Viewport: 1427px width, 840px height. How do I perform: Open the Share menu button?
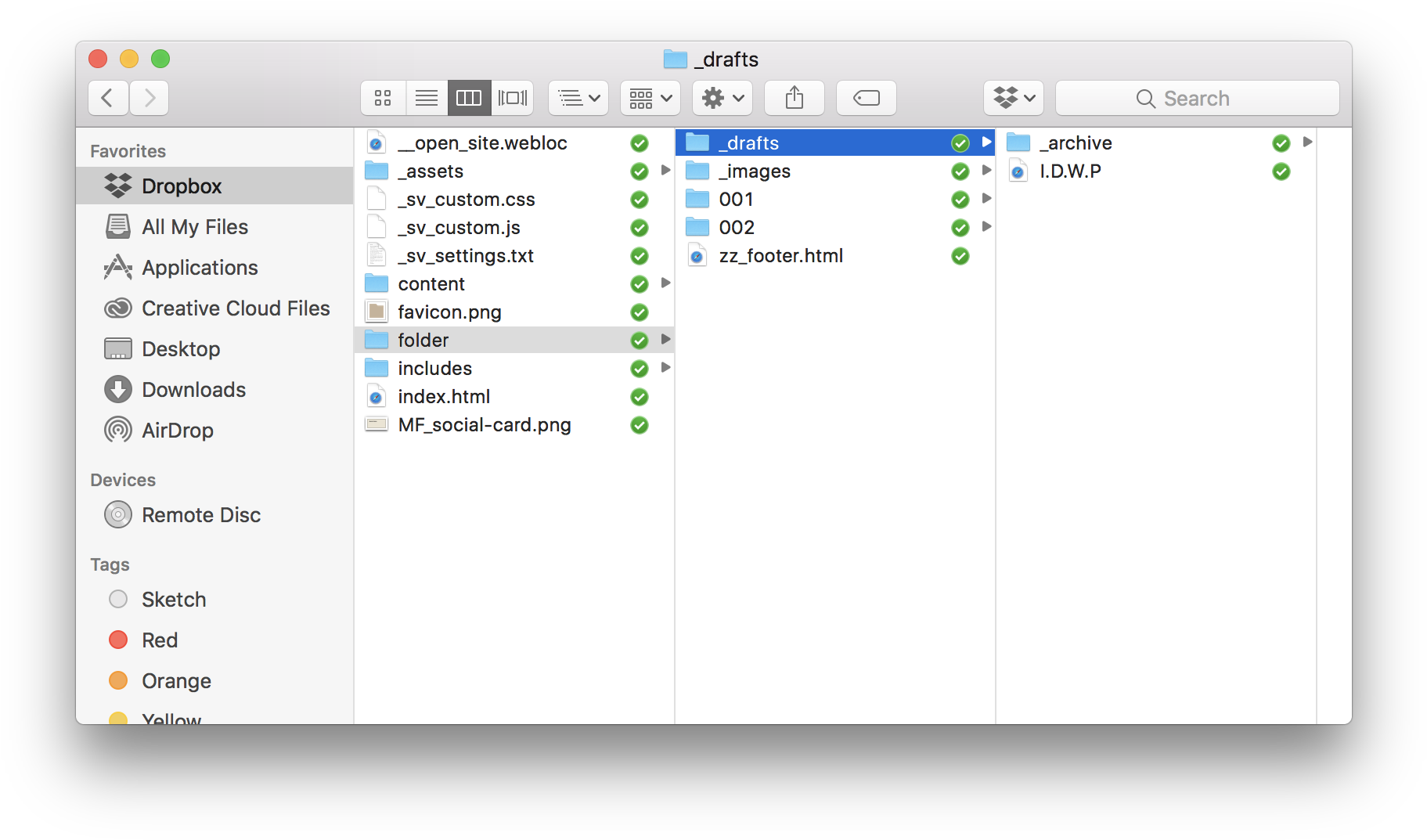795,98
